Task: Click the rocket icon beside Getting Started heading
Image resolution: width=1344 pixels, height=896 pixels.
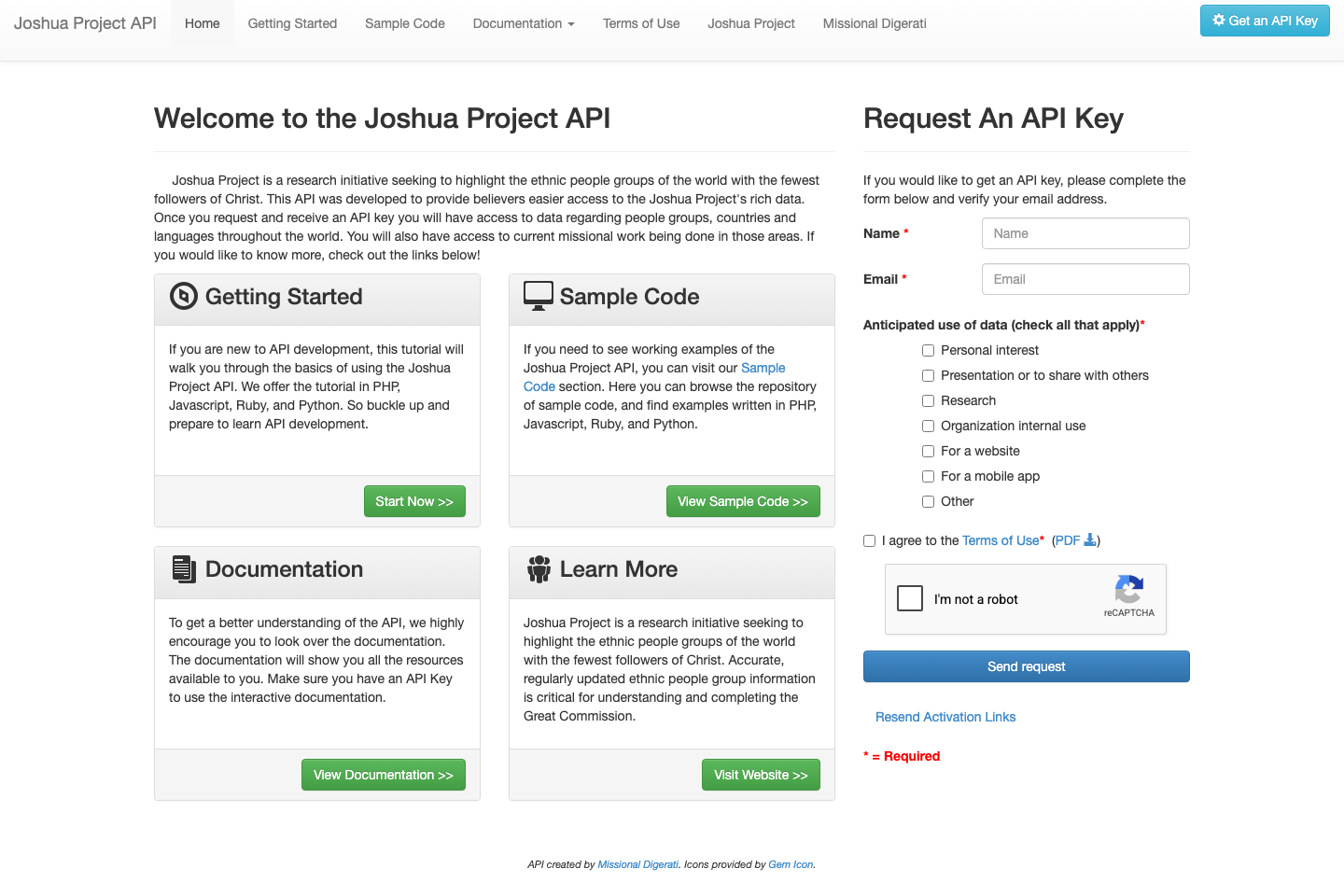Action: [x=184, y=296]
